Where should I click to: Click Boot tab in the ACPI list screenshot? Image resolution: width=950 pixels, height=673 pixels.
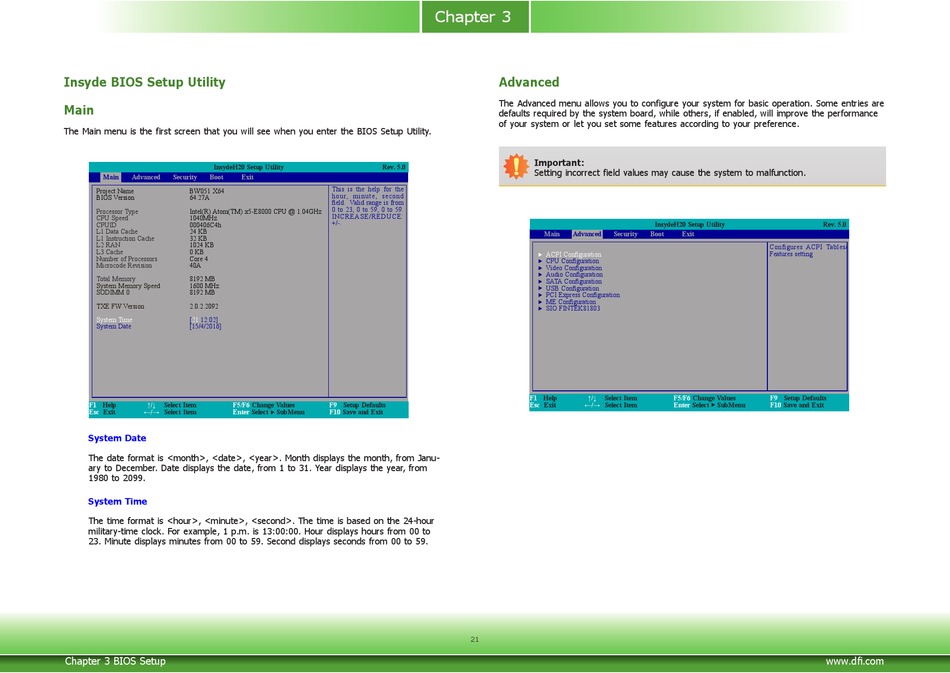click(657, 234)
